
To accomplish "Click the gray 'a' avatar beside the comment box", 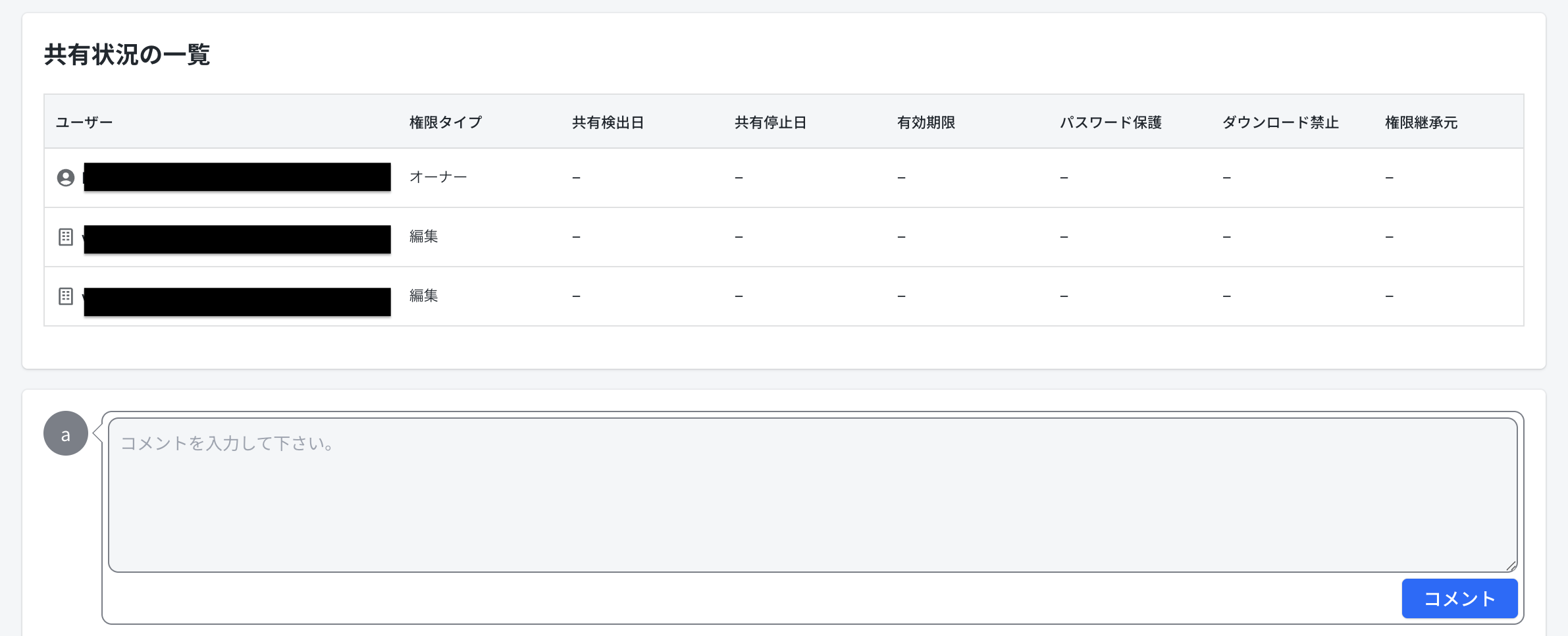I will click(x=66, y=433).
